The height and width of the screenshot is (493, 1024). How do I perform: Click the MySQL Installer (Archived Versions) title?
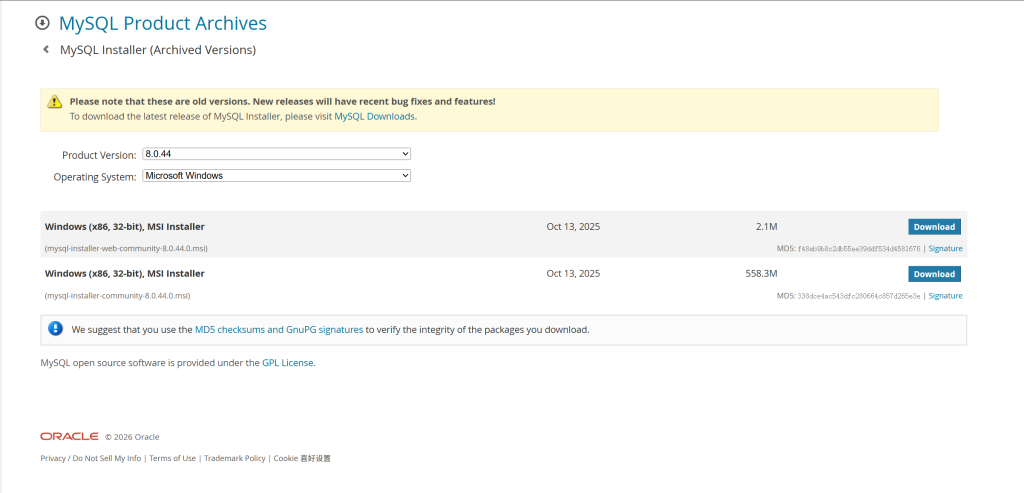click(x=158, y=50)
